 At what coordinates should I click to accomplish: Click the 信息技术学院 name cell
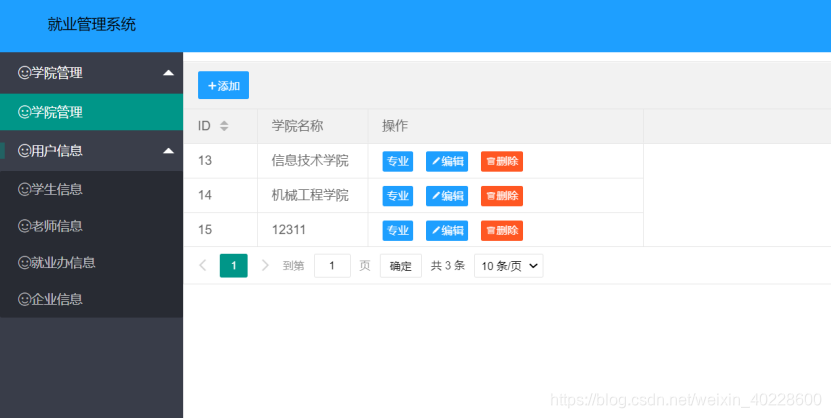(x=313, y=161)
